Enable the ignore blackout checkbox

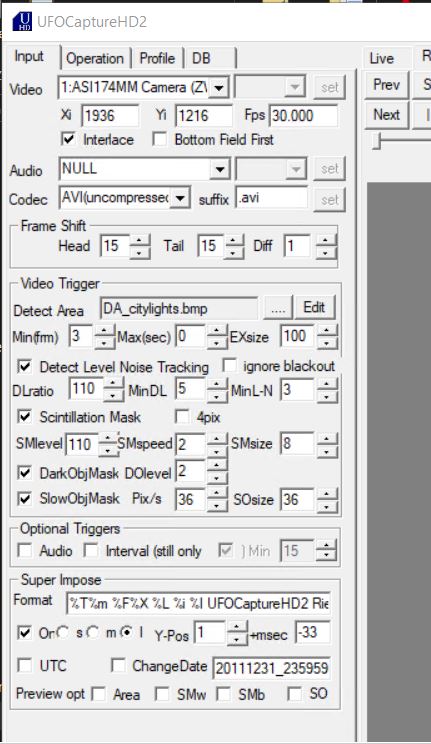[x=230, y=365]
